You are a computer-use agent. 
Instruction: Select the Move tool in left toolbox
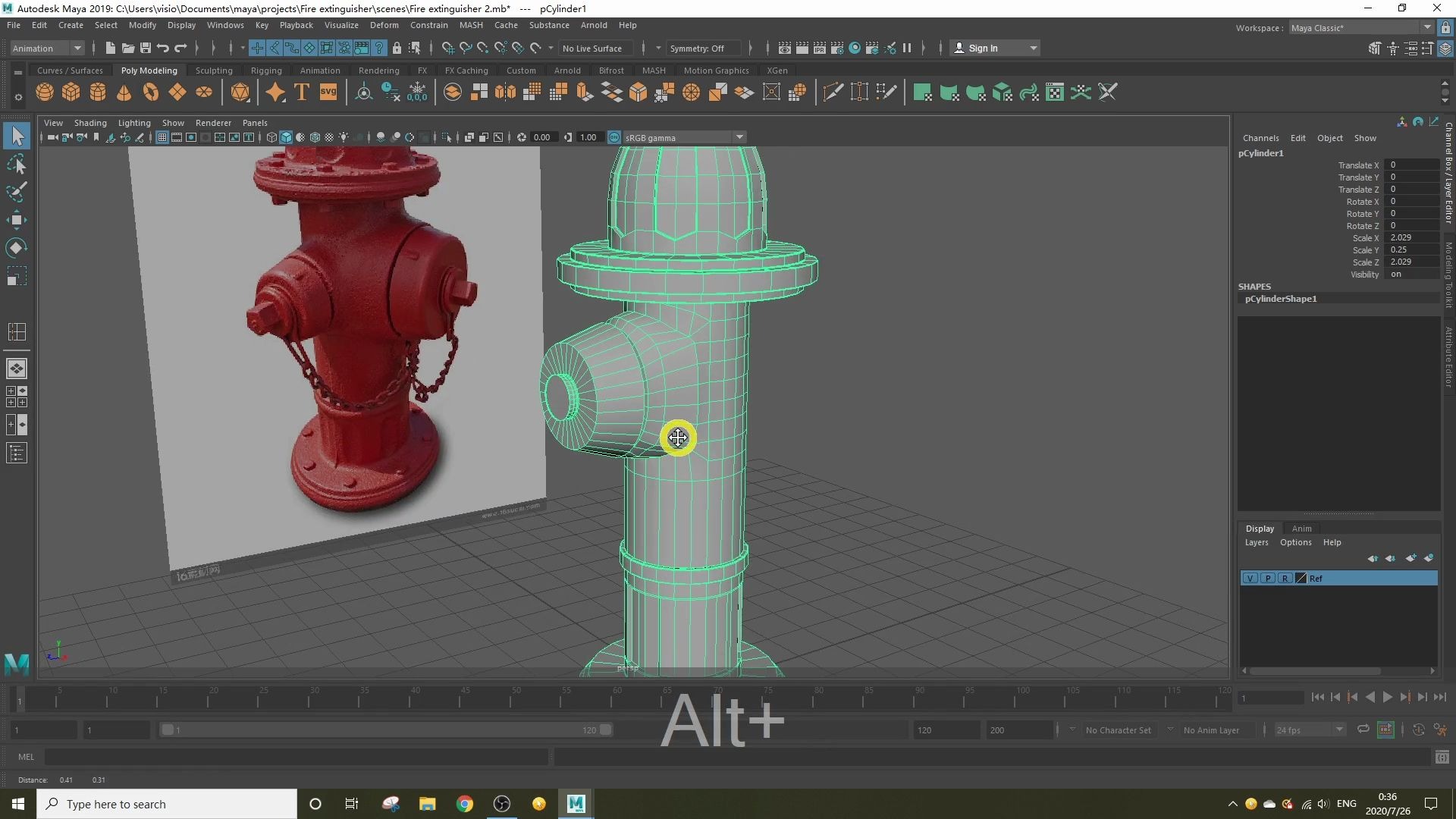pos(17,221)
